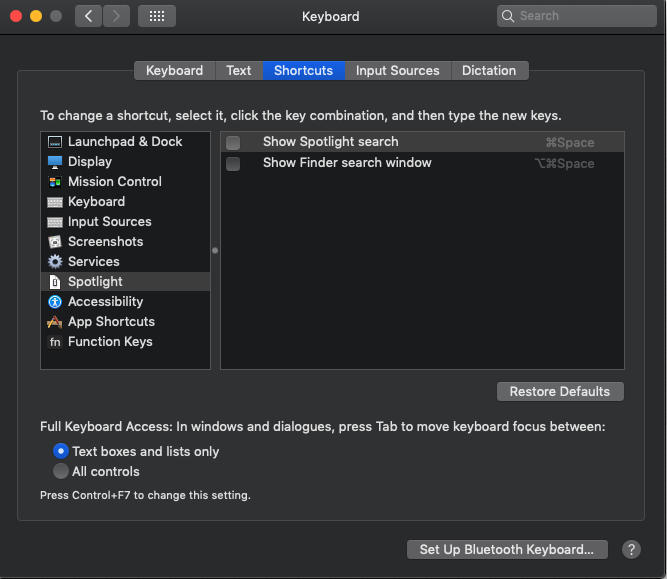Screen dimensions: 667x579
Task: Switch to the Keyboard tab
Action: [174, 71]
